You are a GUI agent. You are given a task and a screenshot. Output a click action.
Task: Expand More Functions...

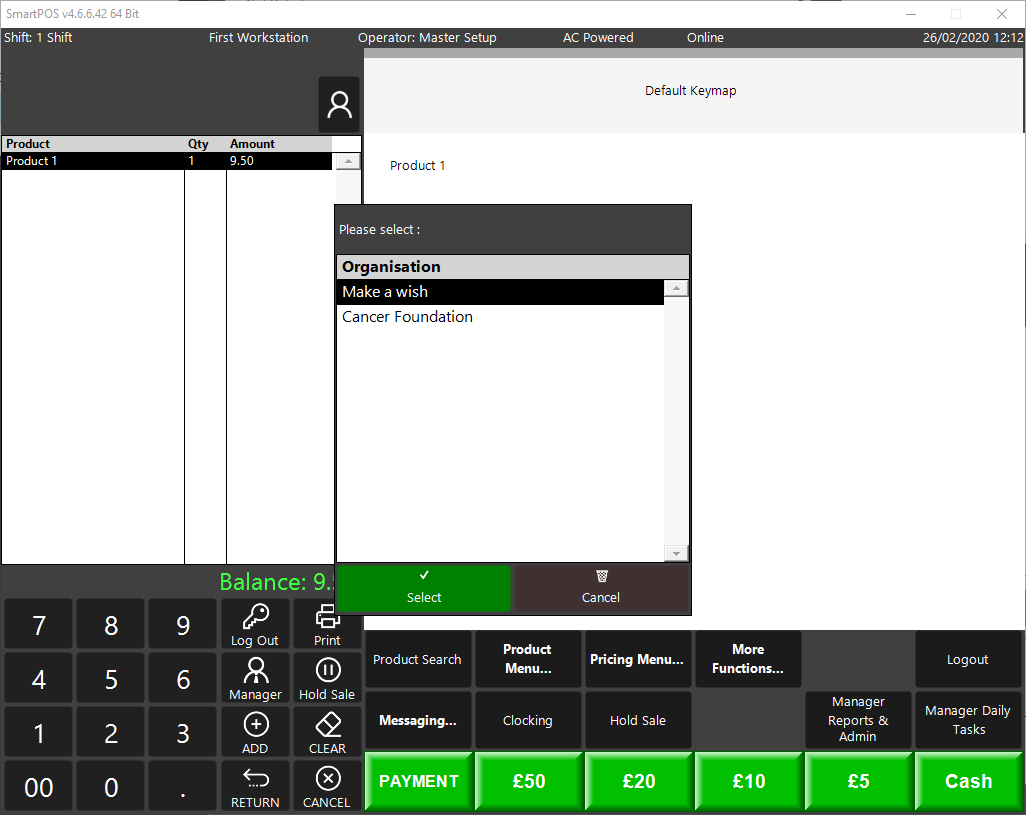(x=748, y=659)
